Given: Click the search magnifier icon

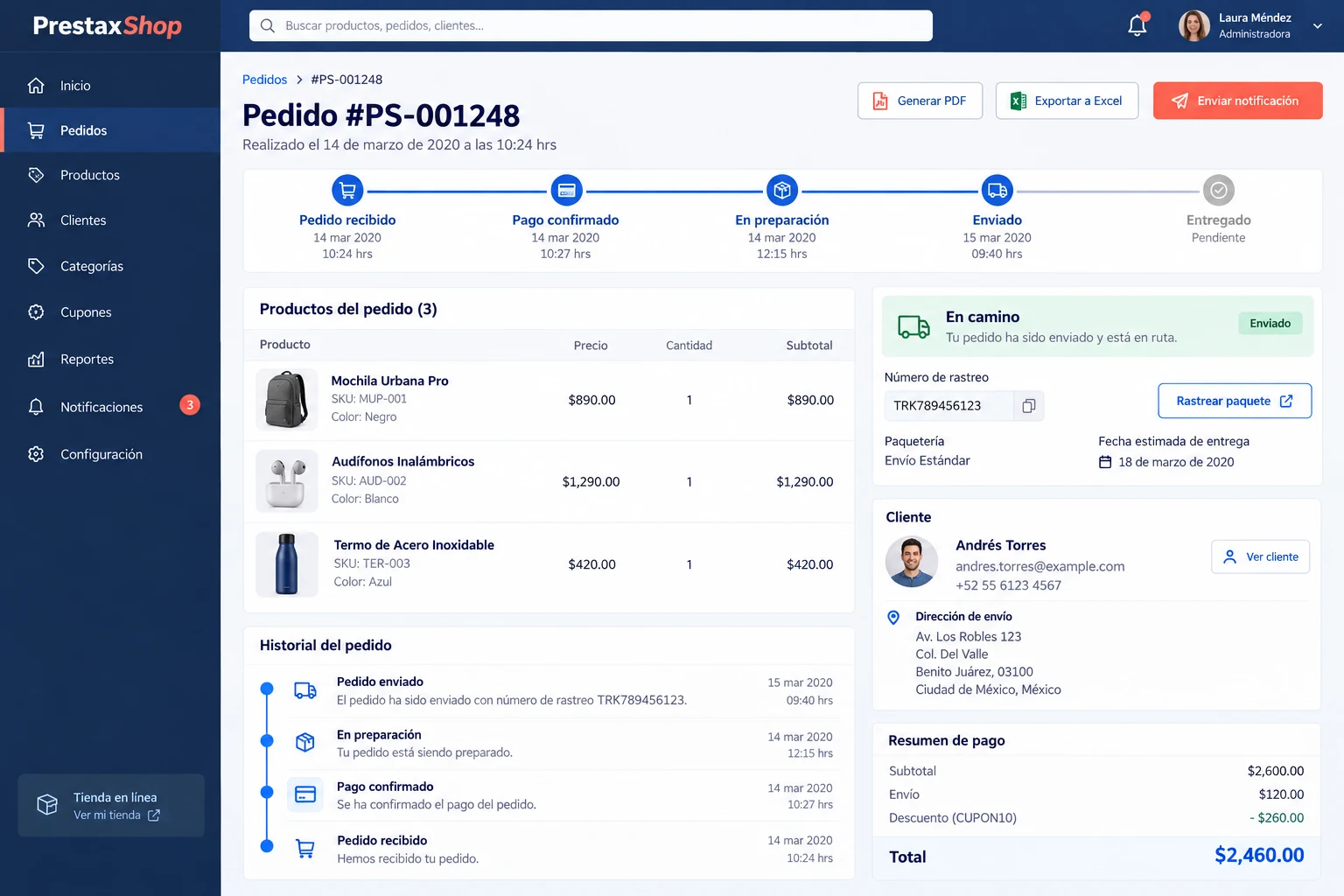Looking at the screenshot, I should tap(268, 25).
